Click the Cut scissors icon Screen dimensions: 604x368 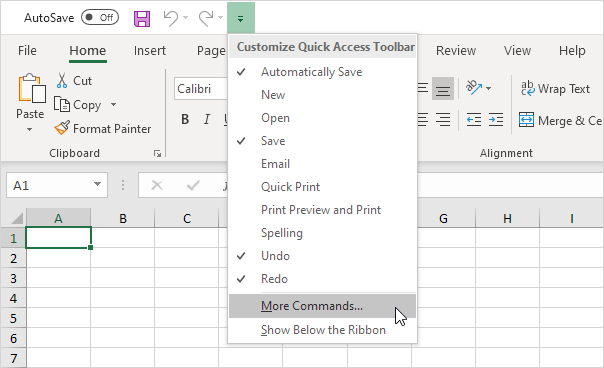[62, 81]
